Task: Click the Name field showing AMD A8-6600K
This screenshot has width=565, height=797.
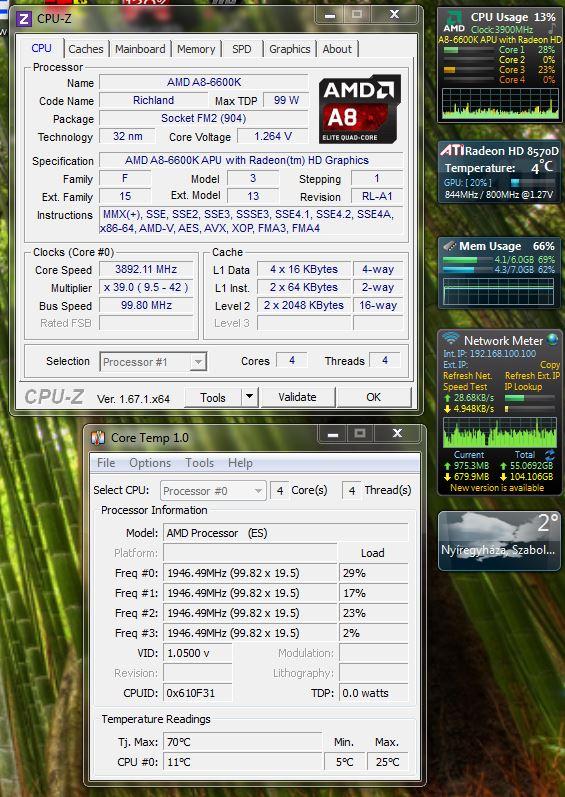Action: coord(204,82)
